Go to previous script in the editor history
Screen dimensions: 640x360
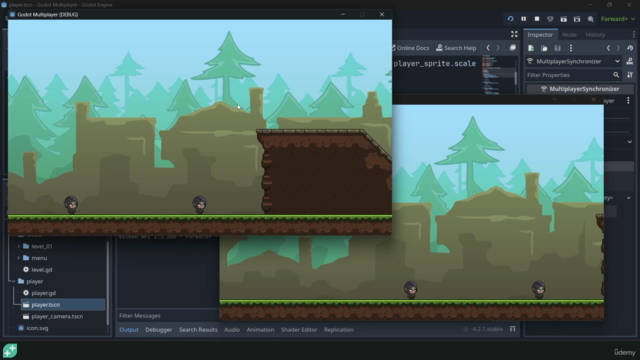488,48
